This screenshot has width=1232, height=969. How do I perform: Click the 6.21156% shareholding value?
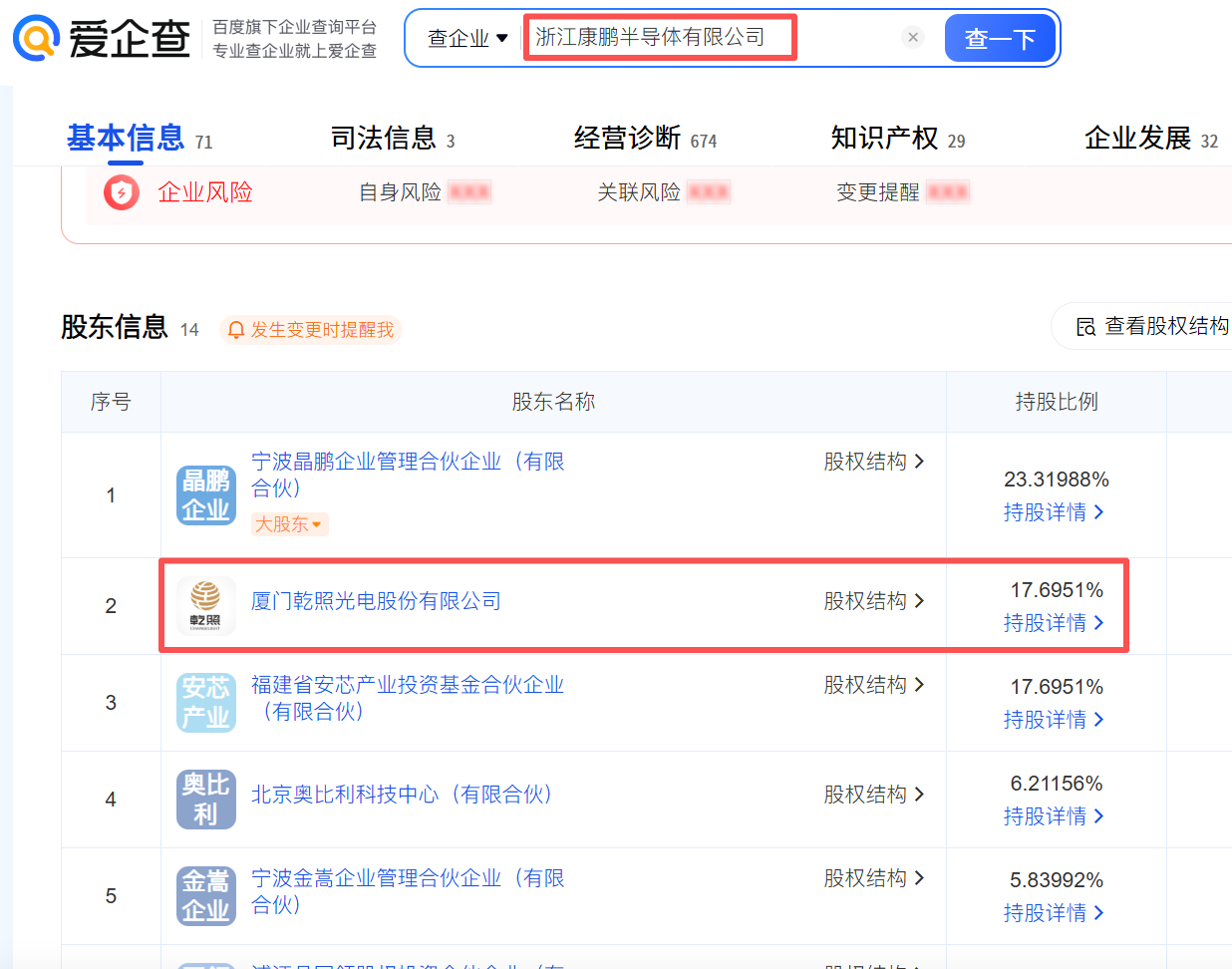click(x=1057, y=784)
